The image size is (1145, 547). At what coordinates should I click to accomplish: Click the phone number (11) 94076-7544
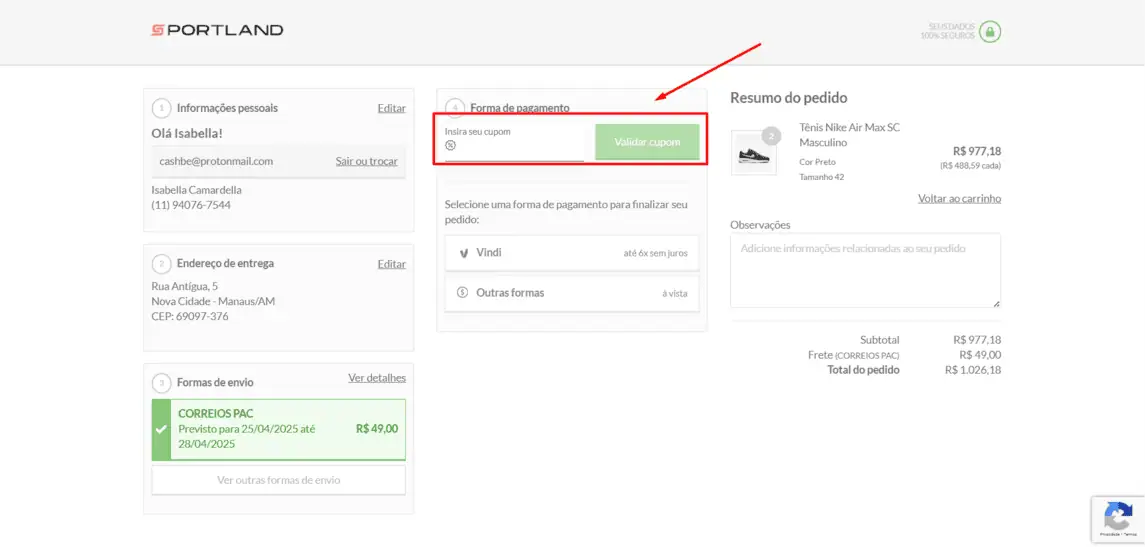coord(191,205)
